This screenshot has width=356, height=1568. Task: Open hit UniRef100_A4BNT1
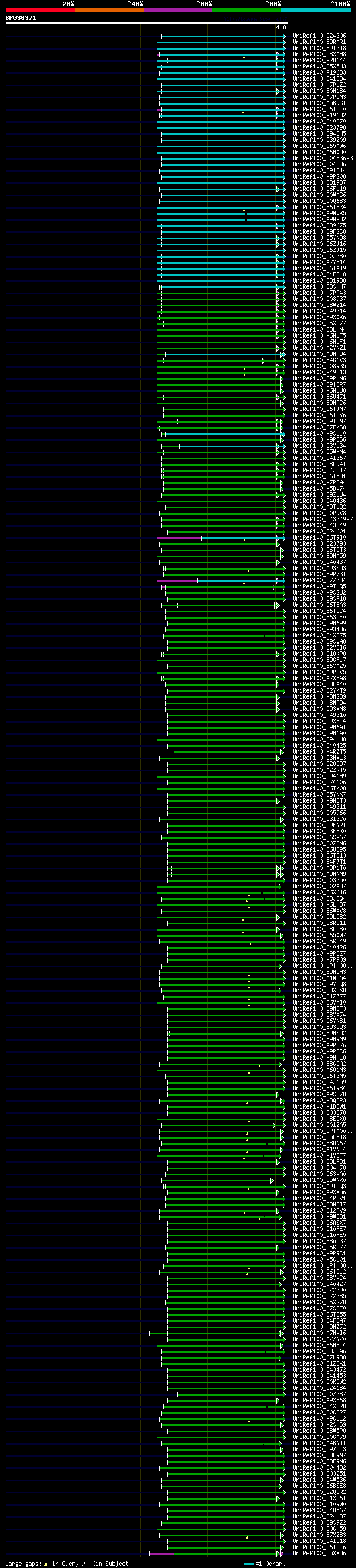point(319,1443)
